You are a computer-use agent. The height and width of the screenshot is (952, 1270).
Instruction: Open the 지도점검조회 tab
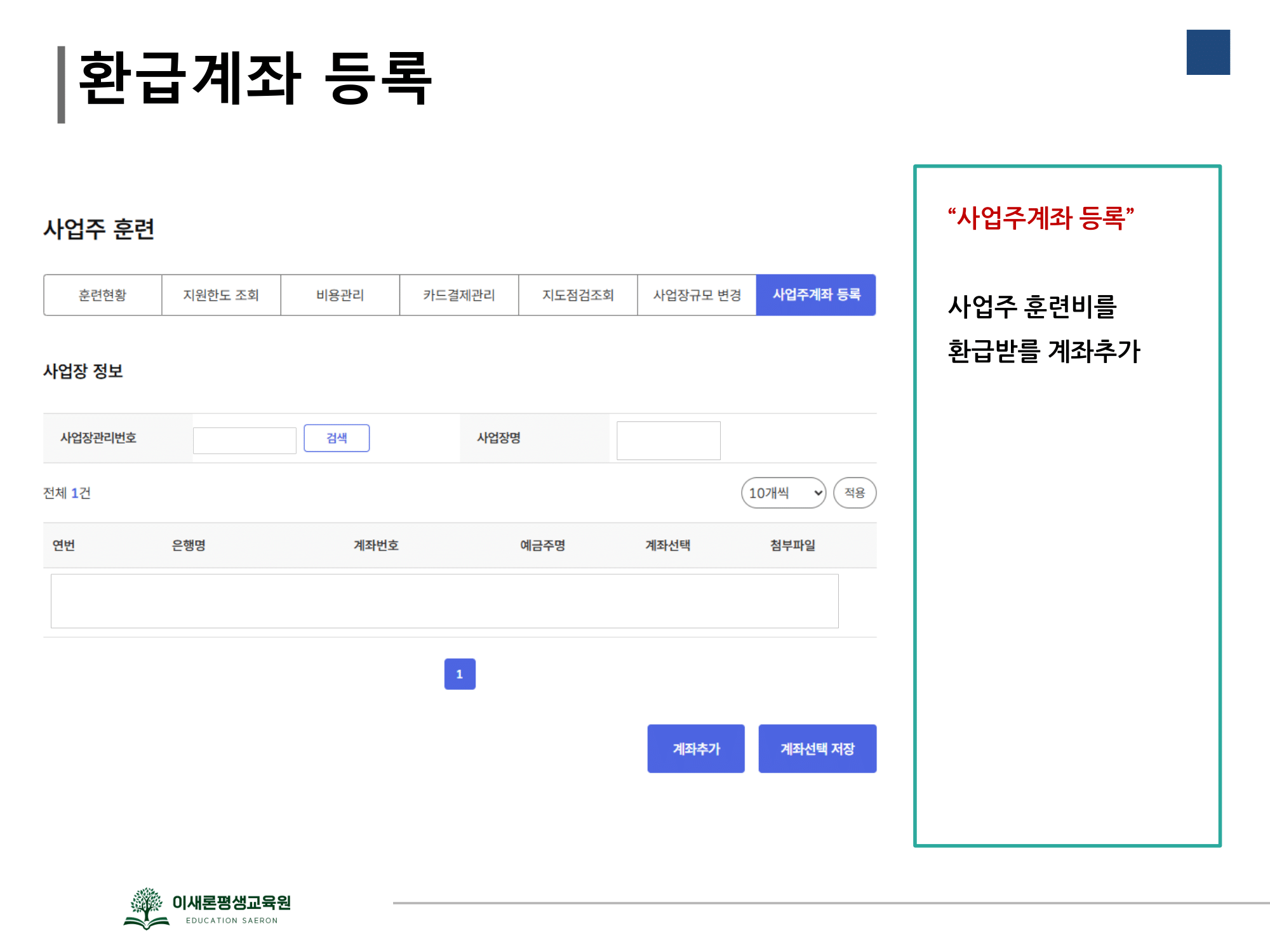(578, 295)
